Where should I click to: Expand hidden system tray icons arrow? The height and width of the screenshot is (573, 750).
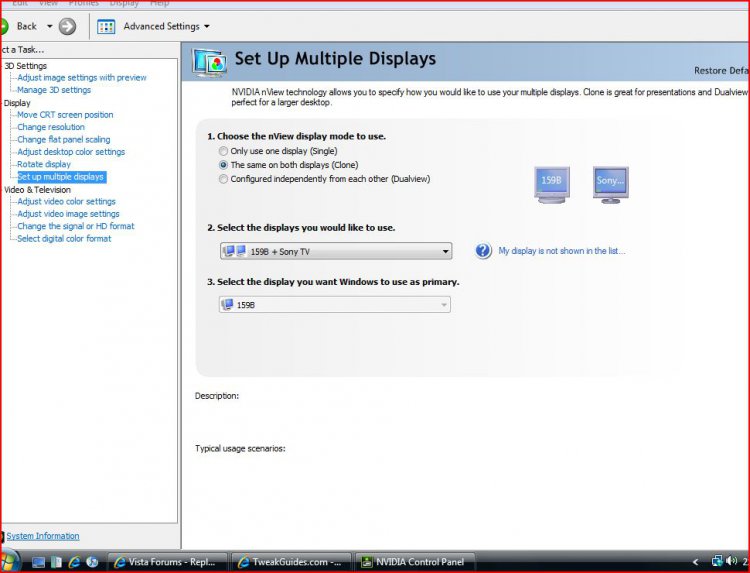pos(695,562)
